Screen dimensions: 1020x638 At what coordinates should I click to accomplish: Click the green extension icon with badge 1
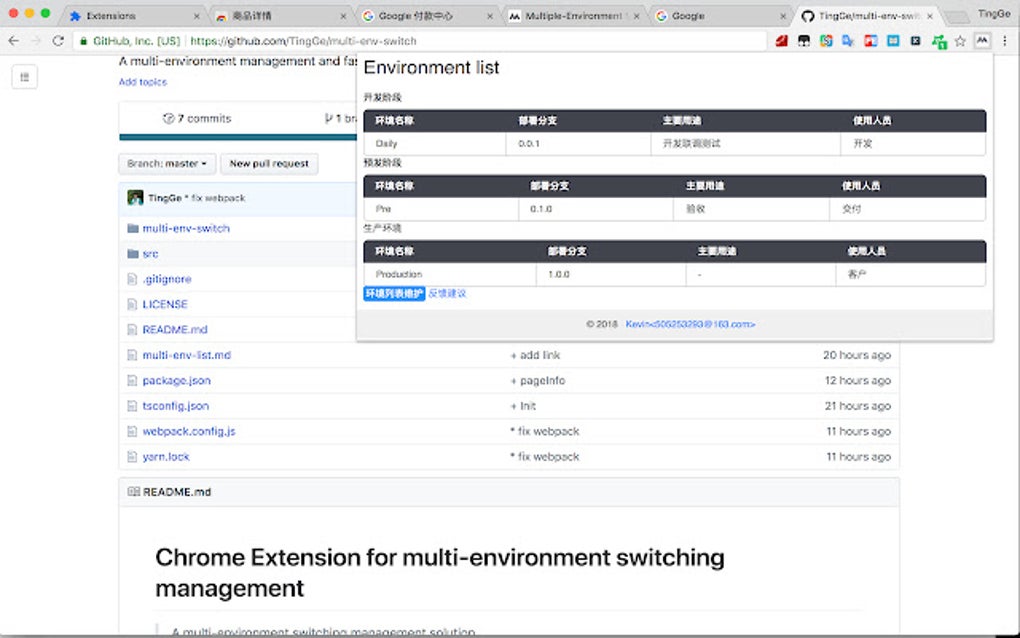tap(940, 41)
